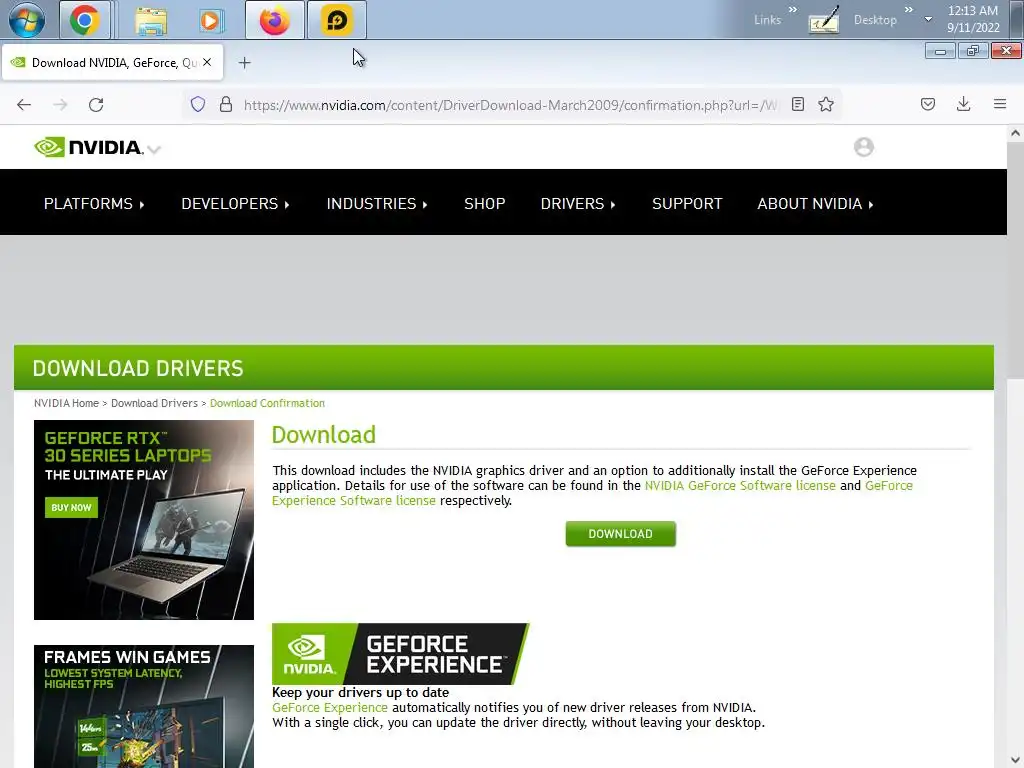Open the media player taskbar icon

(210, 20)
